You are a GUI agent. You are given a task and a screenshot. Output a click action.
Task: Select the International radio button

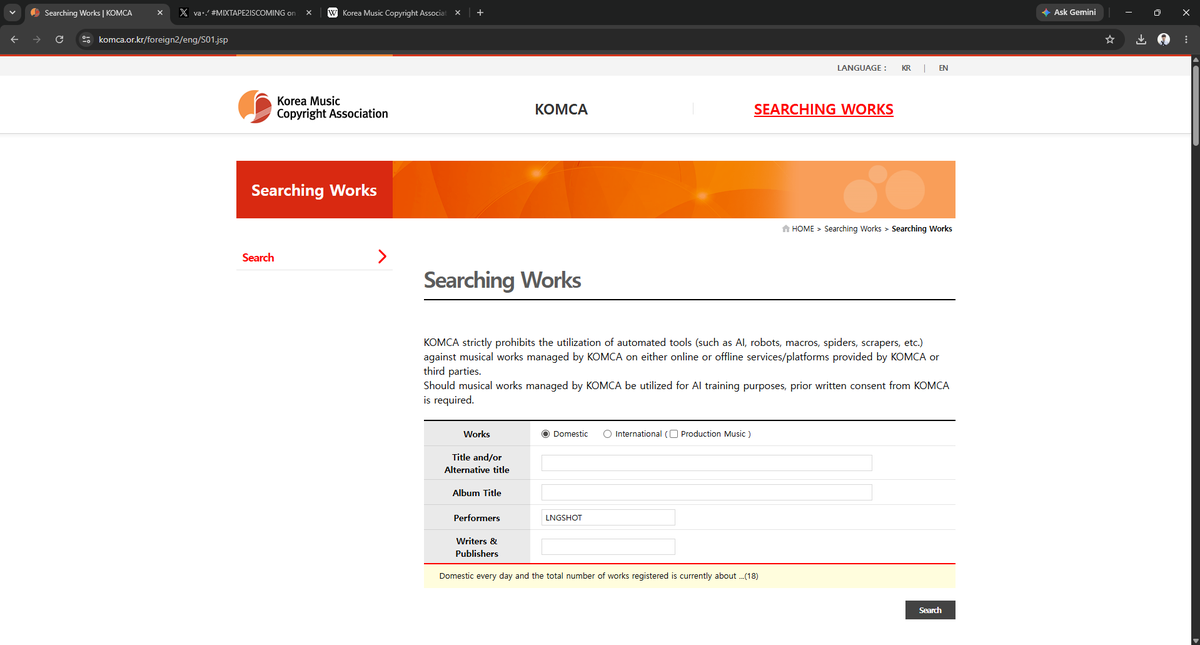[x=608, y=434]
